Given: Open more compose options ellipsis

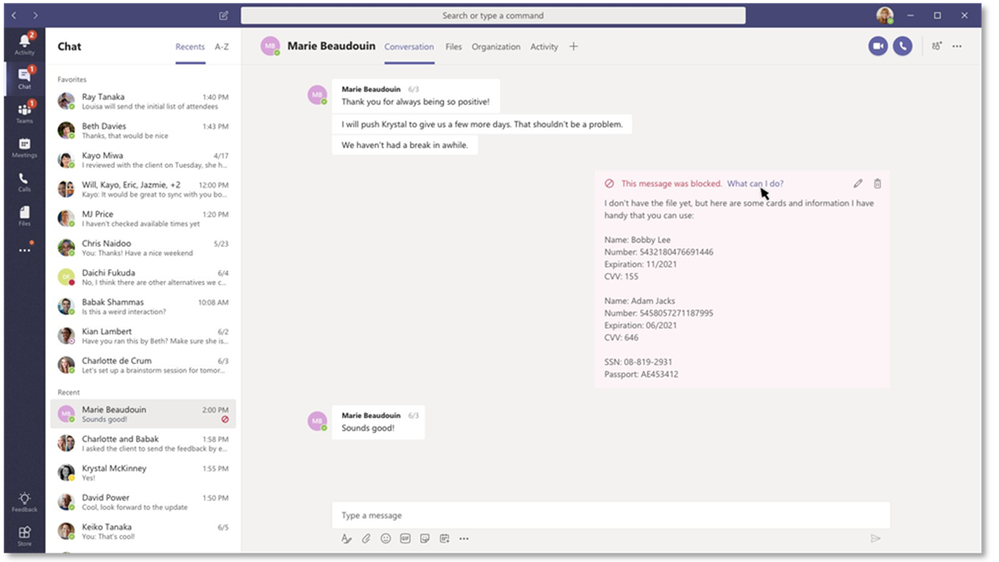Looking at the screenshot, I should pyautogui.click(x=464, y=538).
